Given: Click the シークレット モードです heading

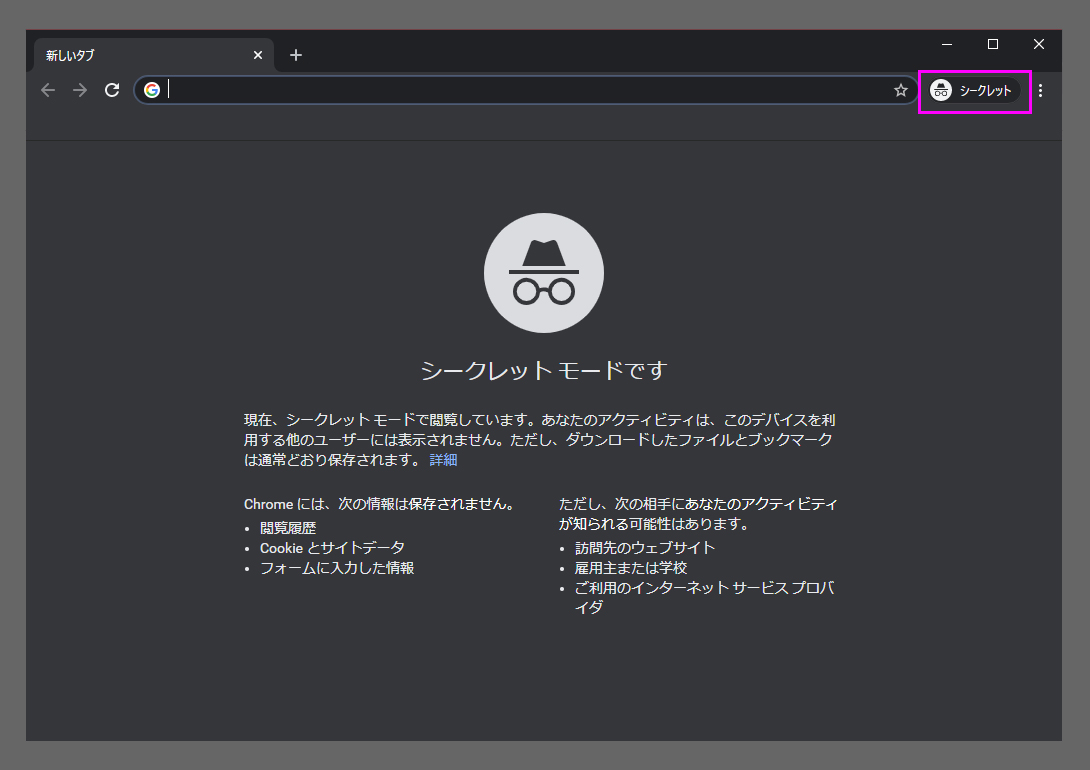Looking at the screenshot, I should (544, 370).
